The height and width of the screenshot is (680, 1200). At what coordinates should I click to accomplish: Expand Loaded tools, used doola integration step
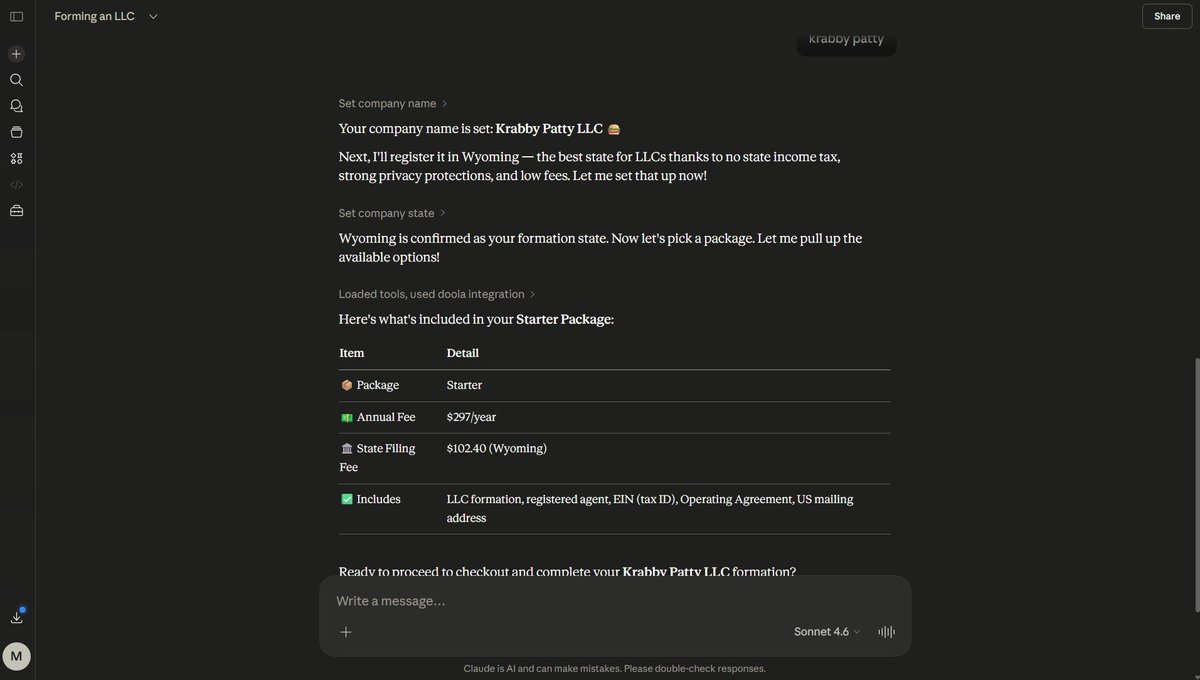437,294
